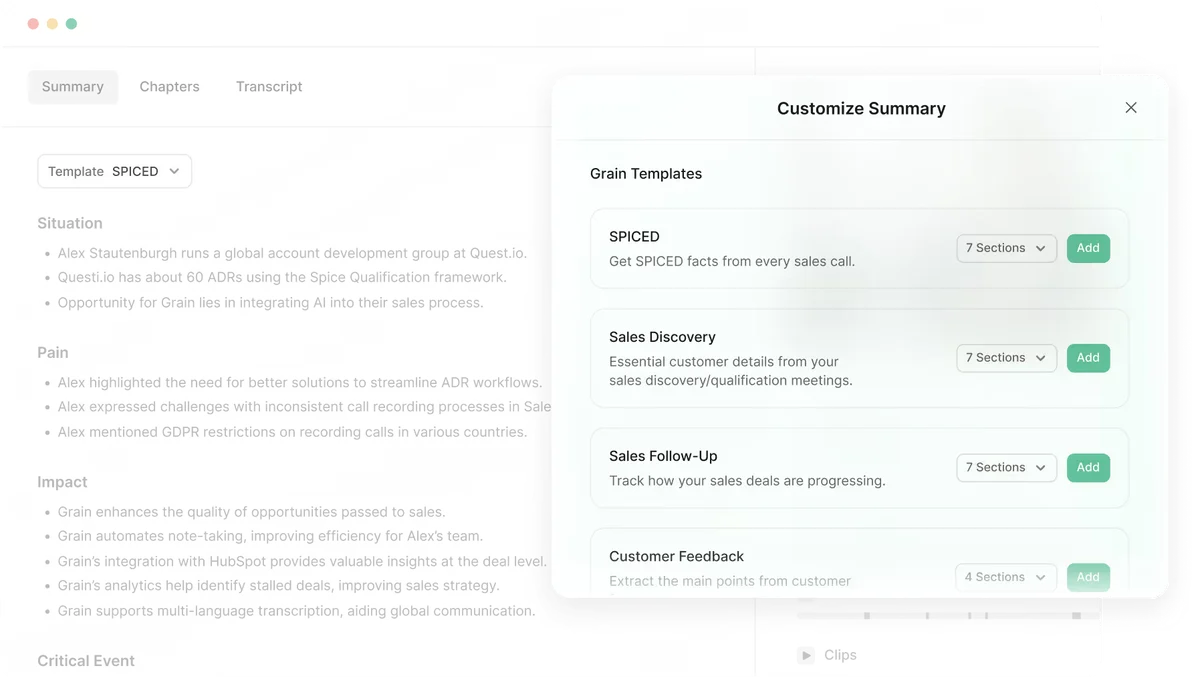Add the Sales Follow-Up template

click(1088, 467)
